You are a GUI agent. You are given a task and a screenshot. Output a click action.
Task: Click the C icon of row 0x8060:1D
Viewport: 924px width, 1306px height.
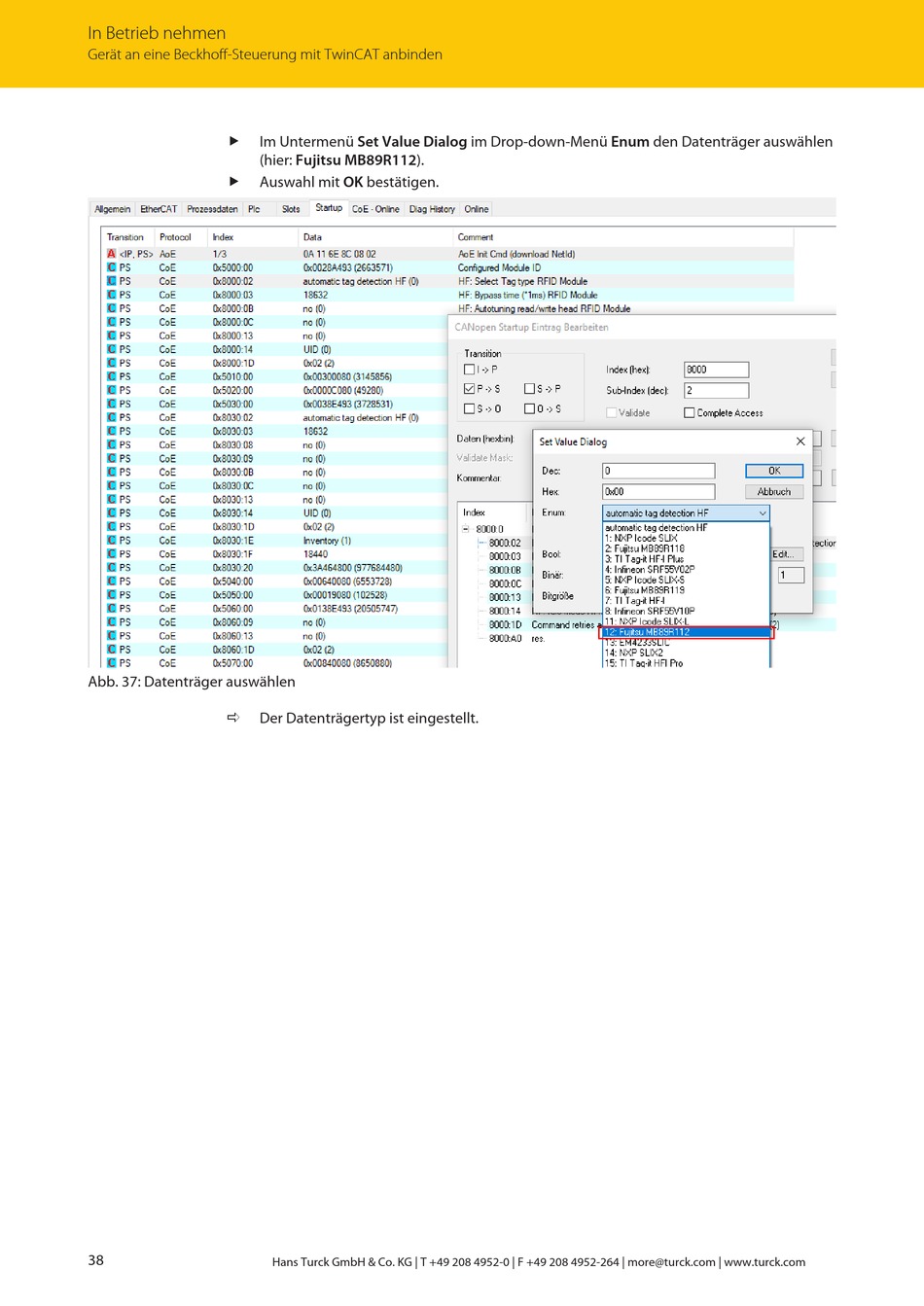(111, 649)
